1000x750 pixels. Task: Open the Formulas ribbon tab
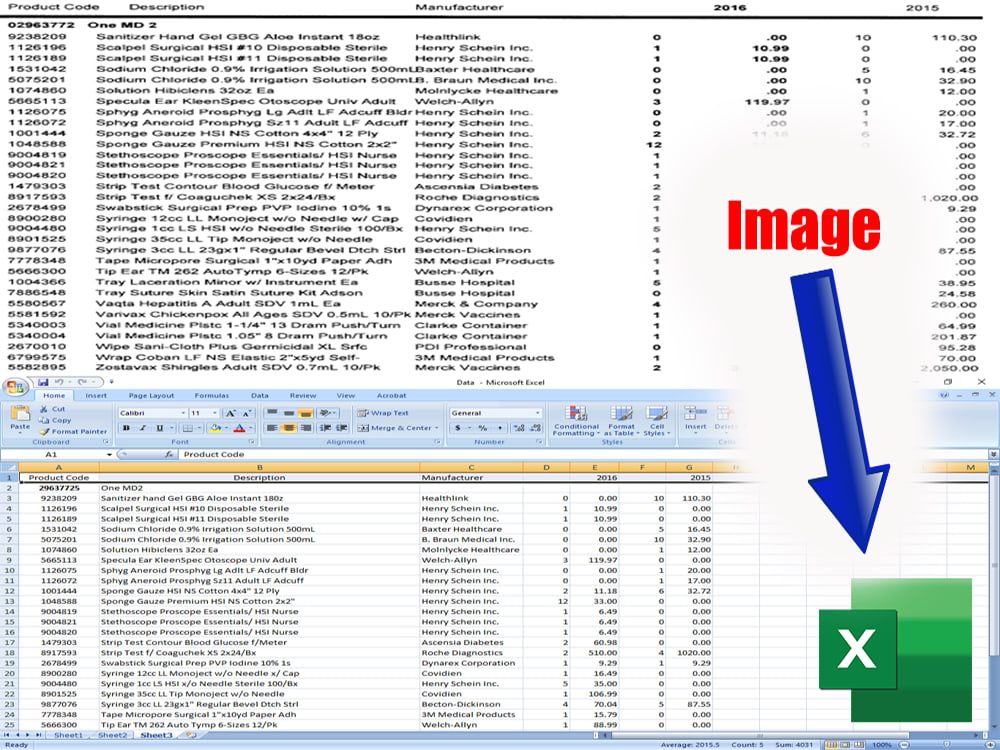[x=212, y=395]
